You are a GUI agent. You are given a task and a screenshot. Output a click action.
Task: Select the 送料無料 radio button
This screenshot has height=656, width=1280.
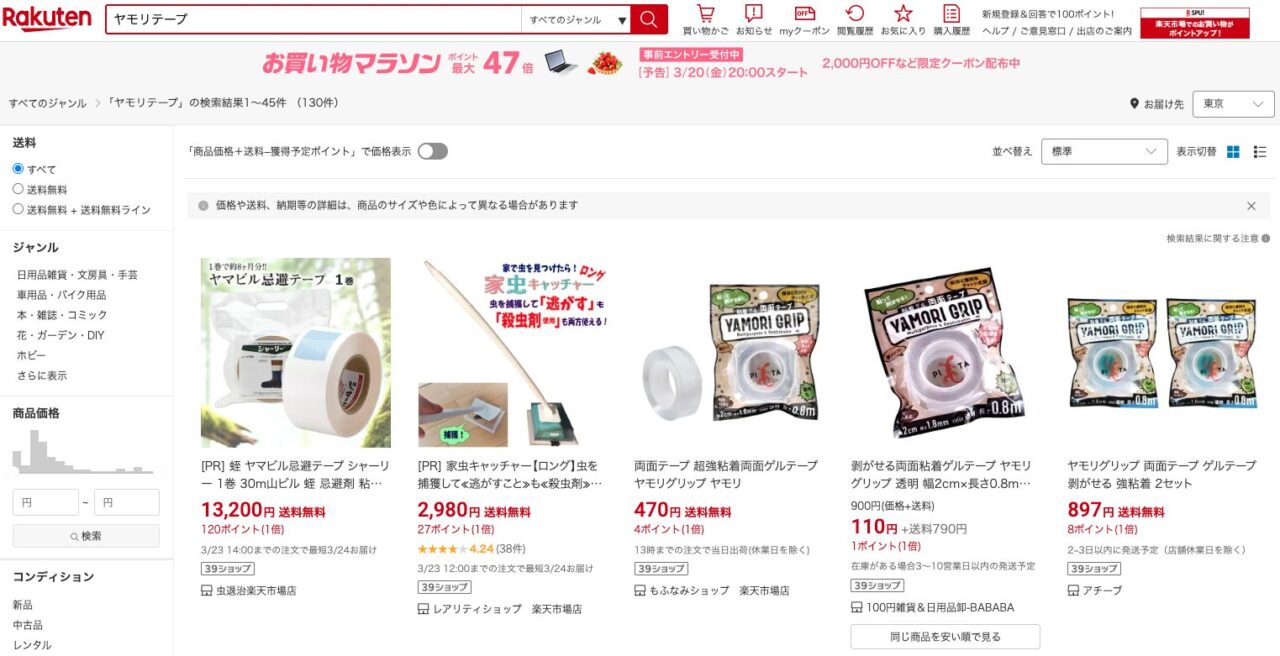pyautogui.click(x=18, y=189)
